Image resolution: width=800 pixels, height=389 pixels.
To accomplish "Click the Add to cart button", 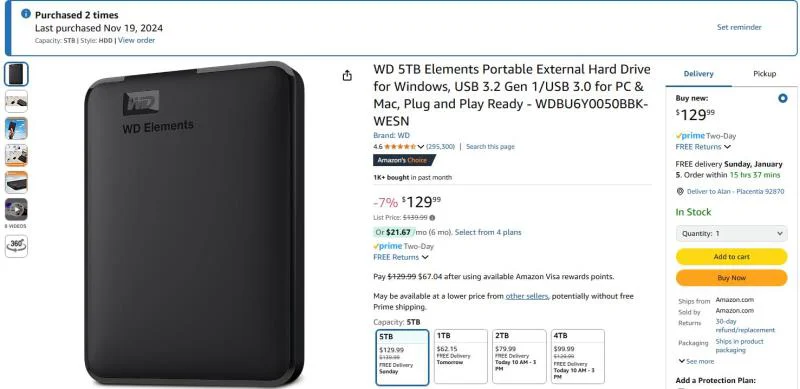I will point(732,257).
